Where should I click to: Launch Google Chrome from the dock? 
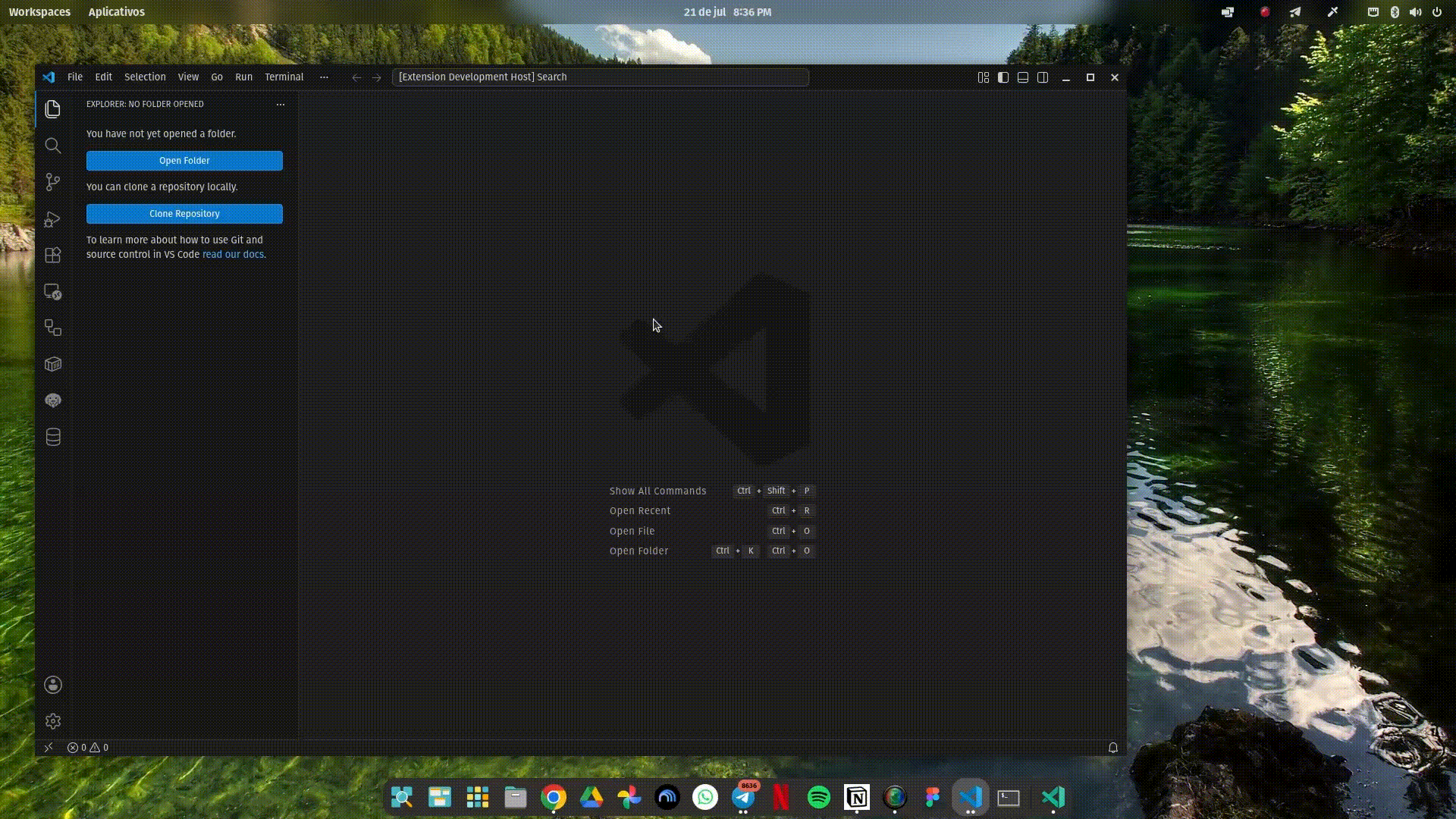click(x=554, y=798)
